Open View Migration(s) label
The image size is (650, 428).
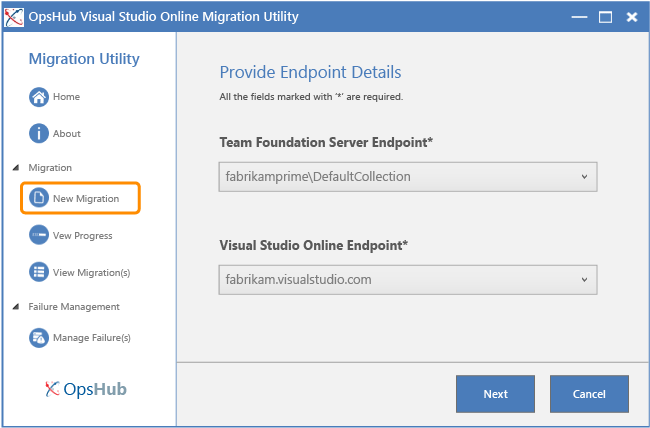(x=91, y=272)
